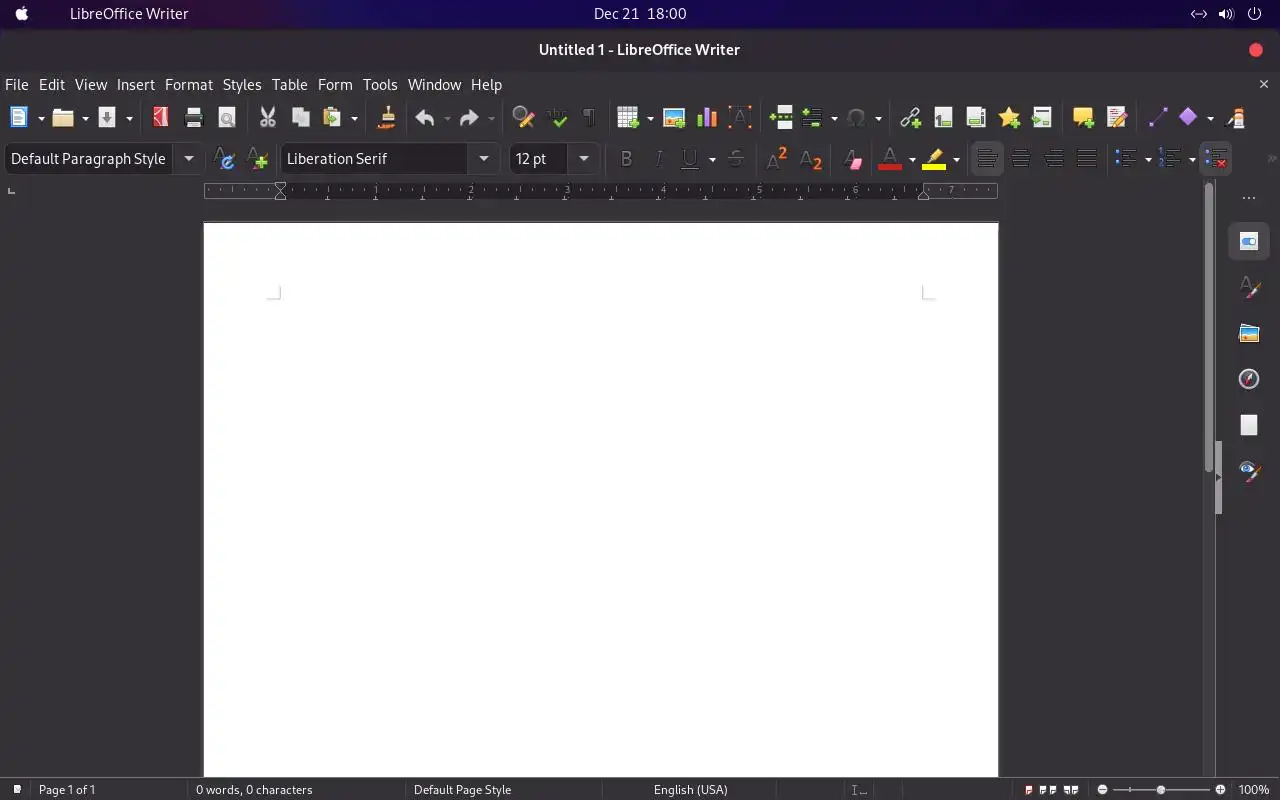
Task: Click the Save document icon
Action: click(107, 118)
